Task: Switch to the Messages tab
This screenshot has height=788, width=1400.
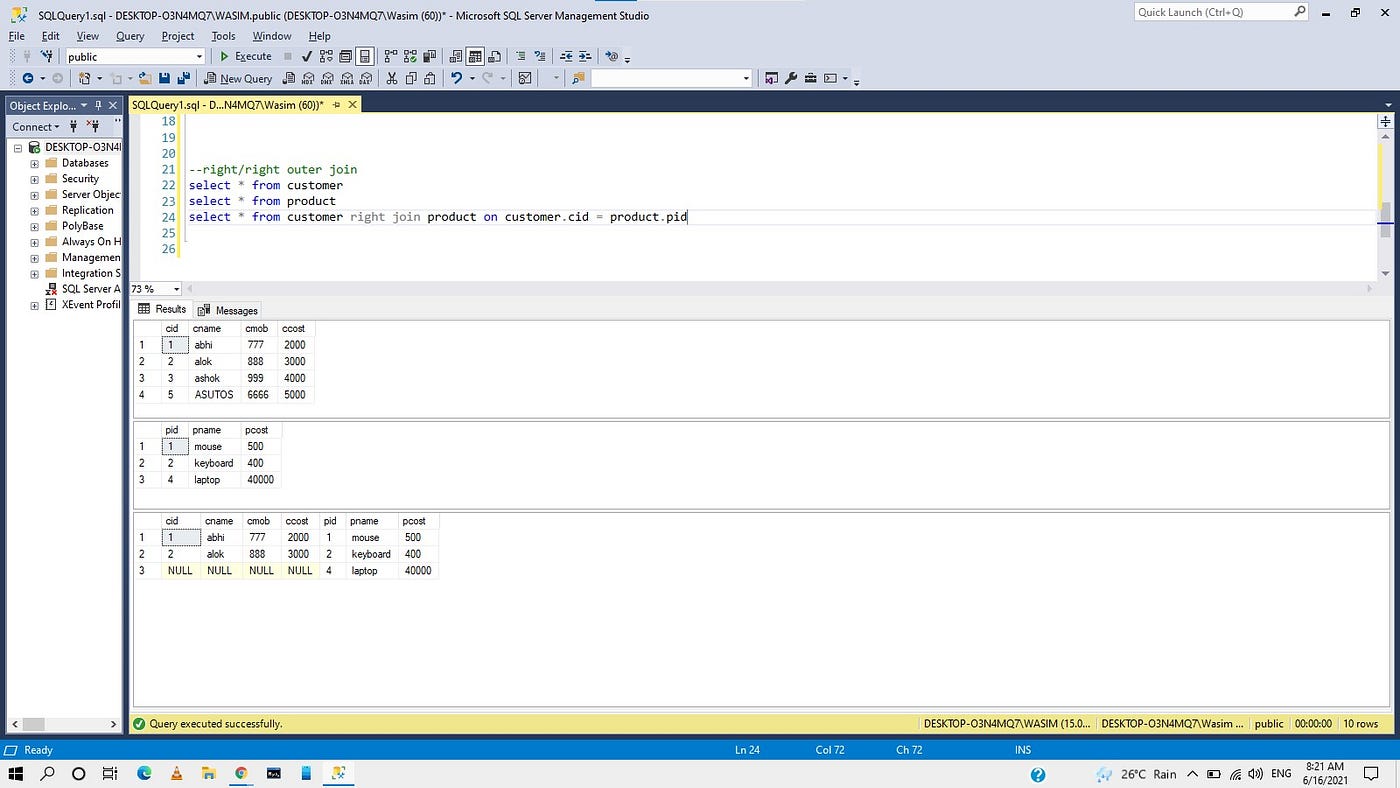Action: click(228, 310)
